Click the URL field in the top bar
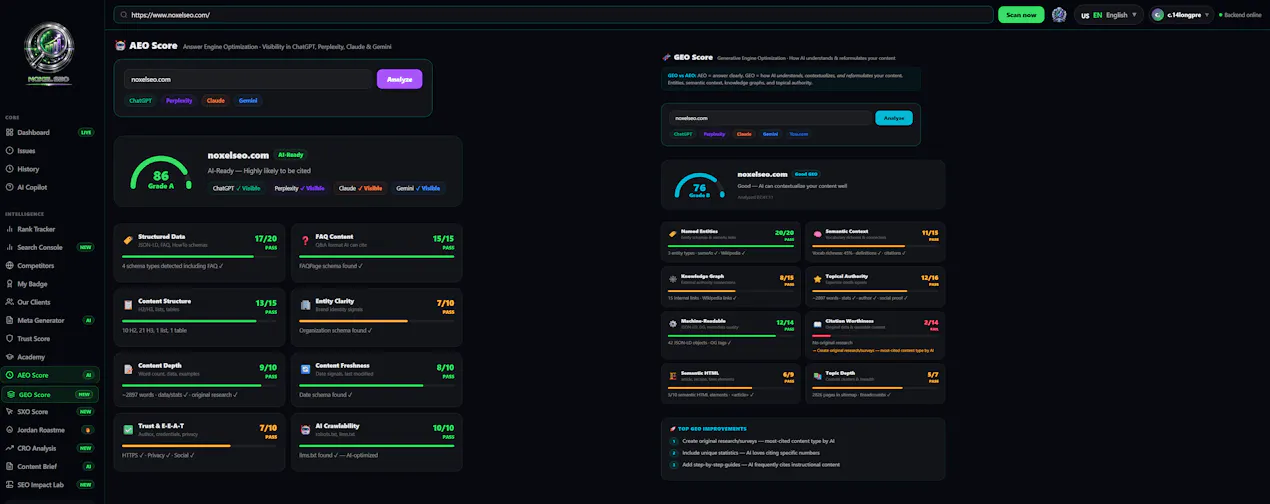 553,15
